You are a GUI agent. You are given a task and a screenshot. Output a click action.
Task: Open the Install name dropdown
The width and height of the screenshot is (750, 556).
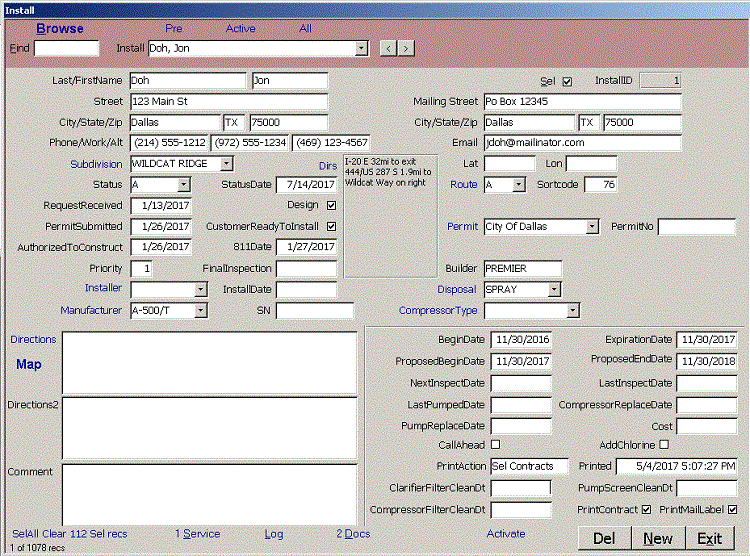pyautogui.click(x=361, y=48)
